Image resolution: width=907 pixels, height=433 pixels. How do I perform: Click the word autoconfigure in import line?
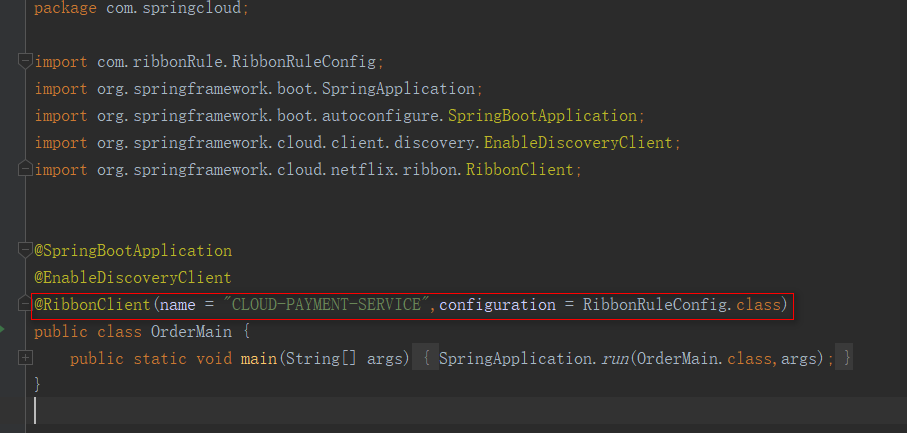pyautogui.click(x=381, y=116)
